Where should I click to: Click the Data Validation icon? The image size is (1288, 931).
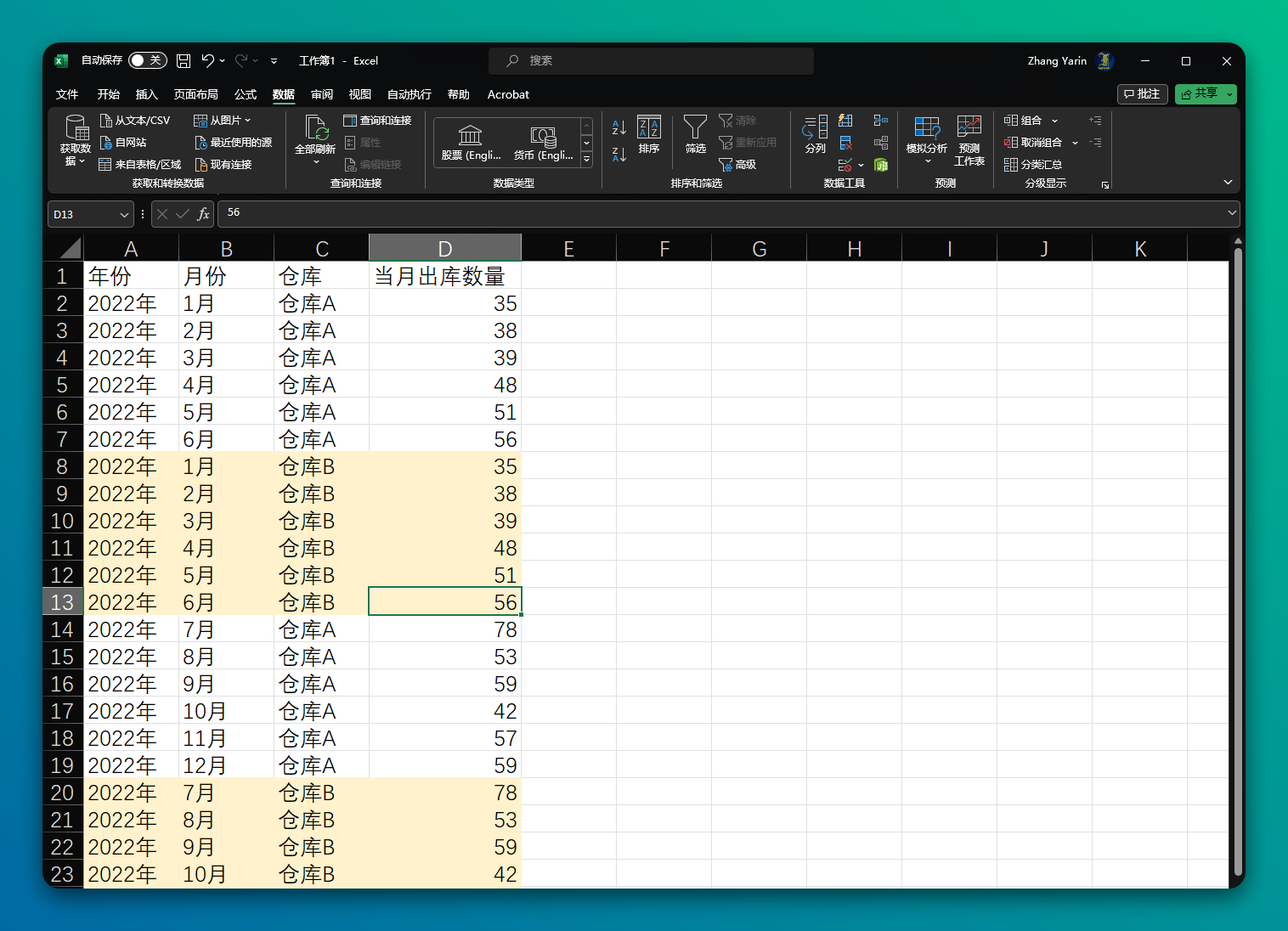coord(845,165)
